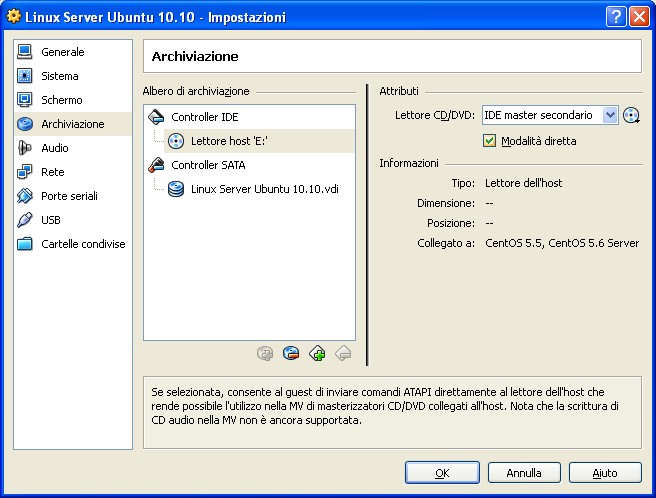This screenshot has width=656, height=498.
Task: Open the Lettore CD/DVD dropdown list
Action: [610, 116]
